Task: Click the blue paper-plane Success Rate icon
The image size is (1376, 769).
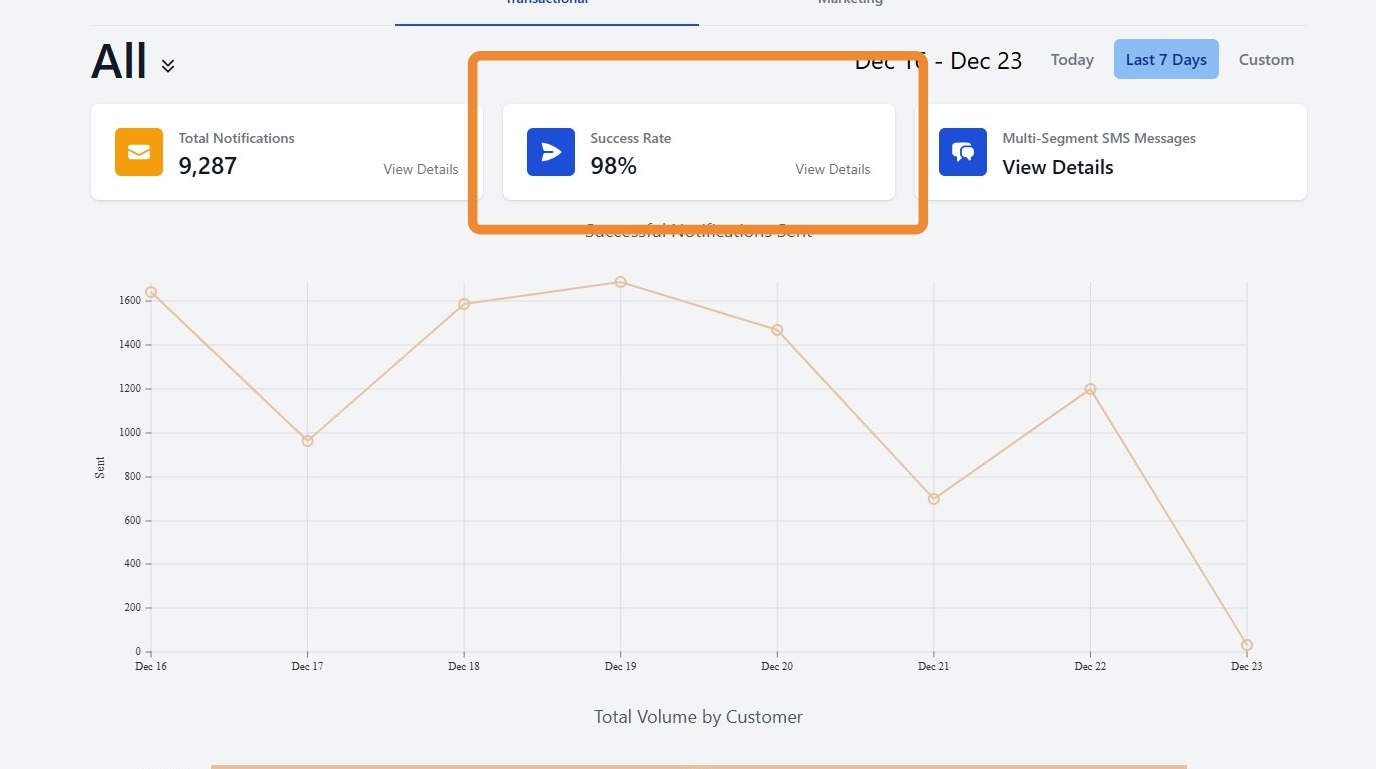Action: click(x=551, y=152)
